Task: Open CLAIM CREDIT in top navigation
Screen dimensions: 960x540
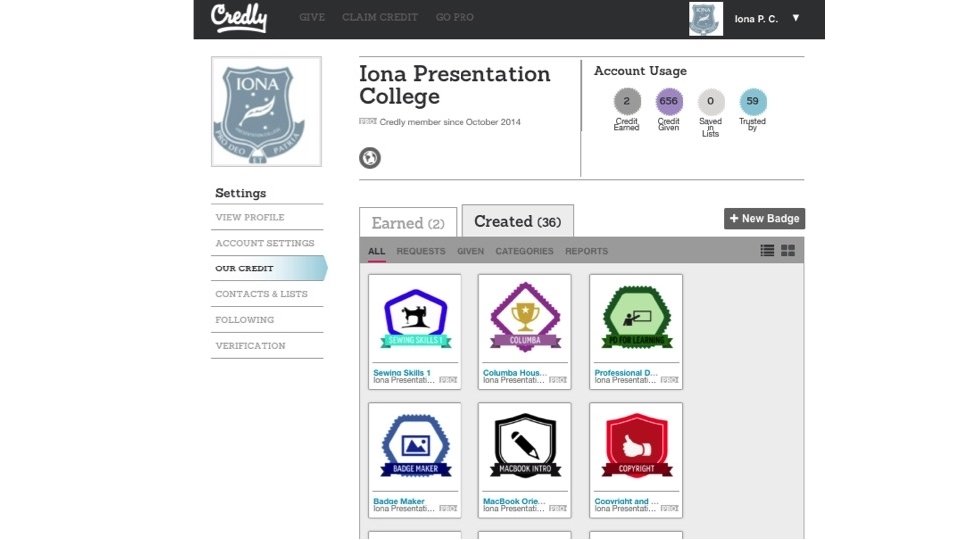Action: tap(380, 17)
